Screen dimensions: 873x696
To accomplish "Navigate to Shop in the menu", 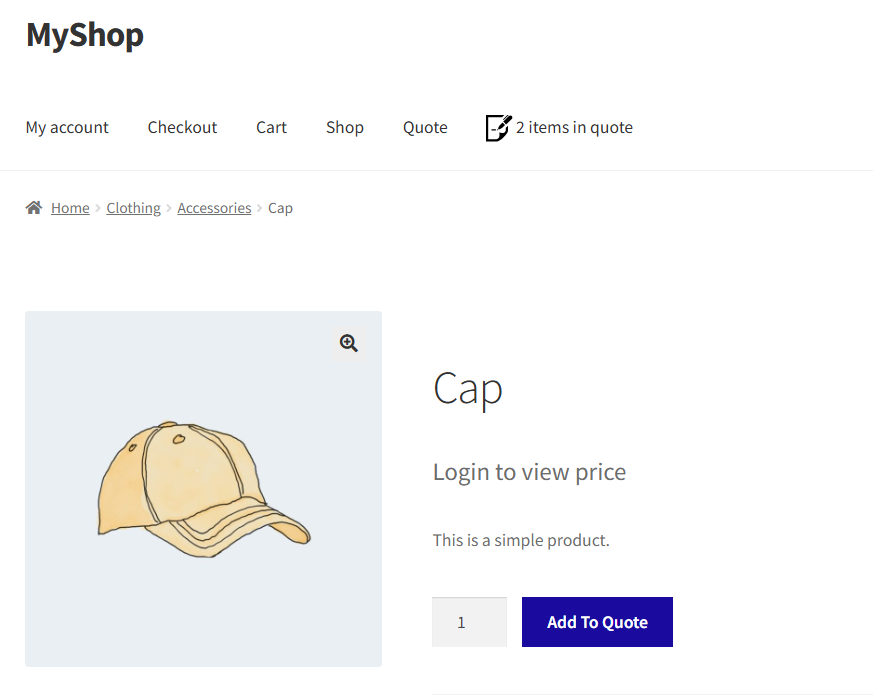I will tap(344, 128).
